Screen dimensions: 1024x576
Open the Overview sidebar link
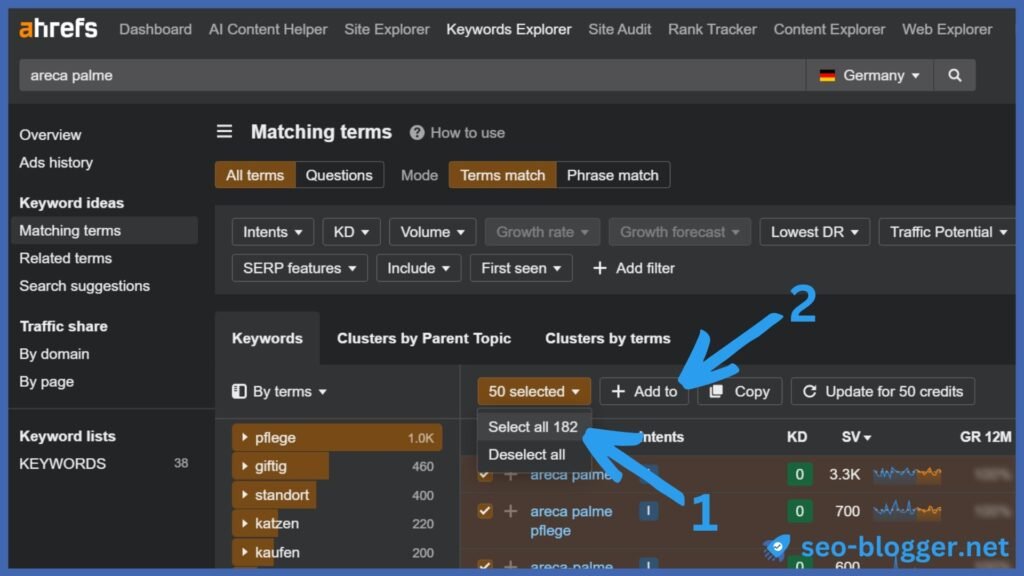click(x=50, y=135)
